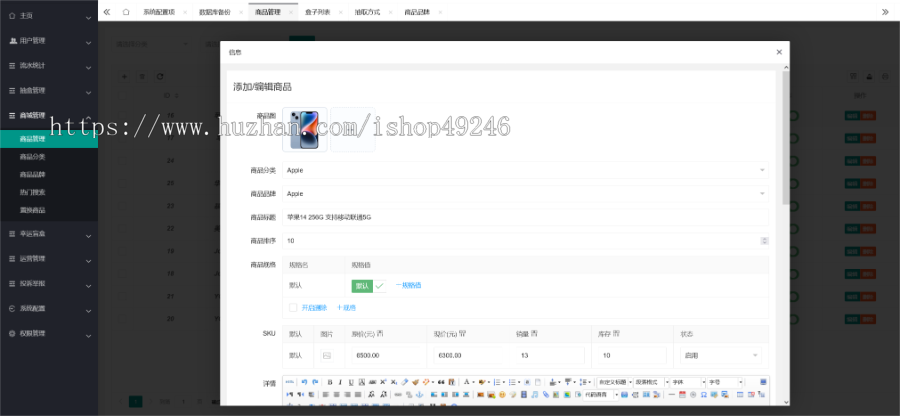The image size is (900, 416).
Task: Check the checkbox of background row ID 20
Action: pos(122,318)
